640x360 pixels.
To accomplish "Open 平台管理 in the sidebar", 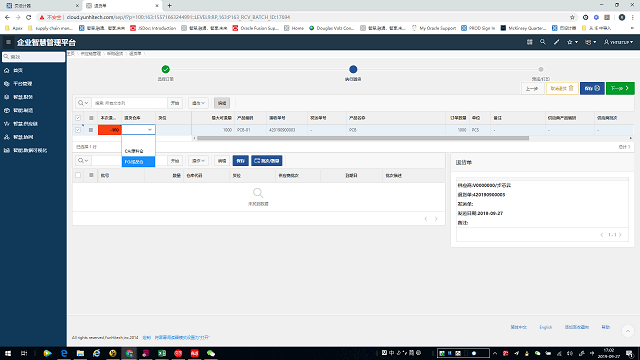I will tap(22, 84).
